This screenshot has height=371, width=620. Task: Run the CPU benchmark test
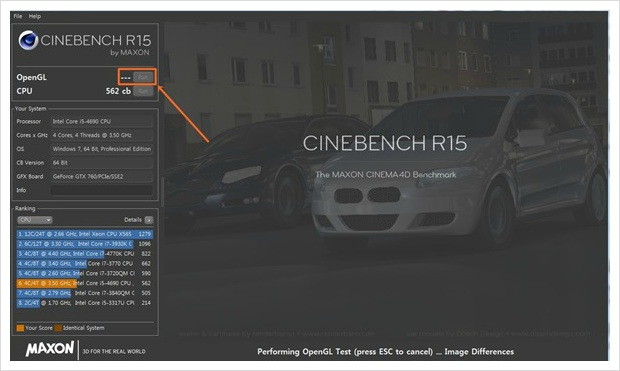pyautogui.click(x=143, y=91)
